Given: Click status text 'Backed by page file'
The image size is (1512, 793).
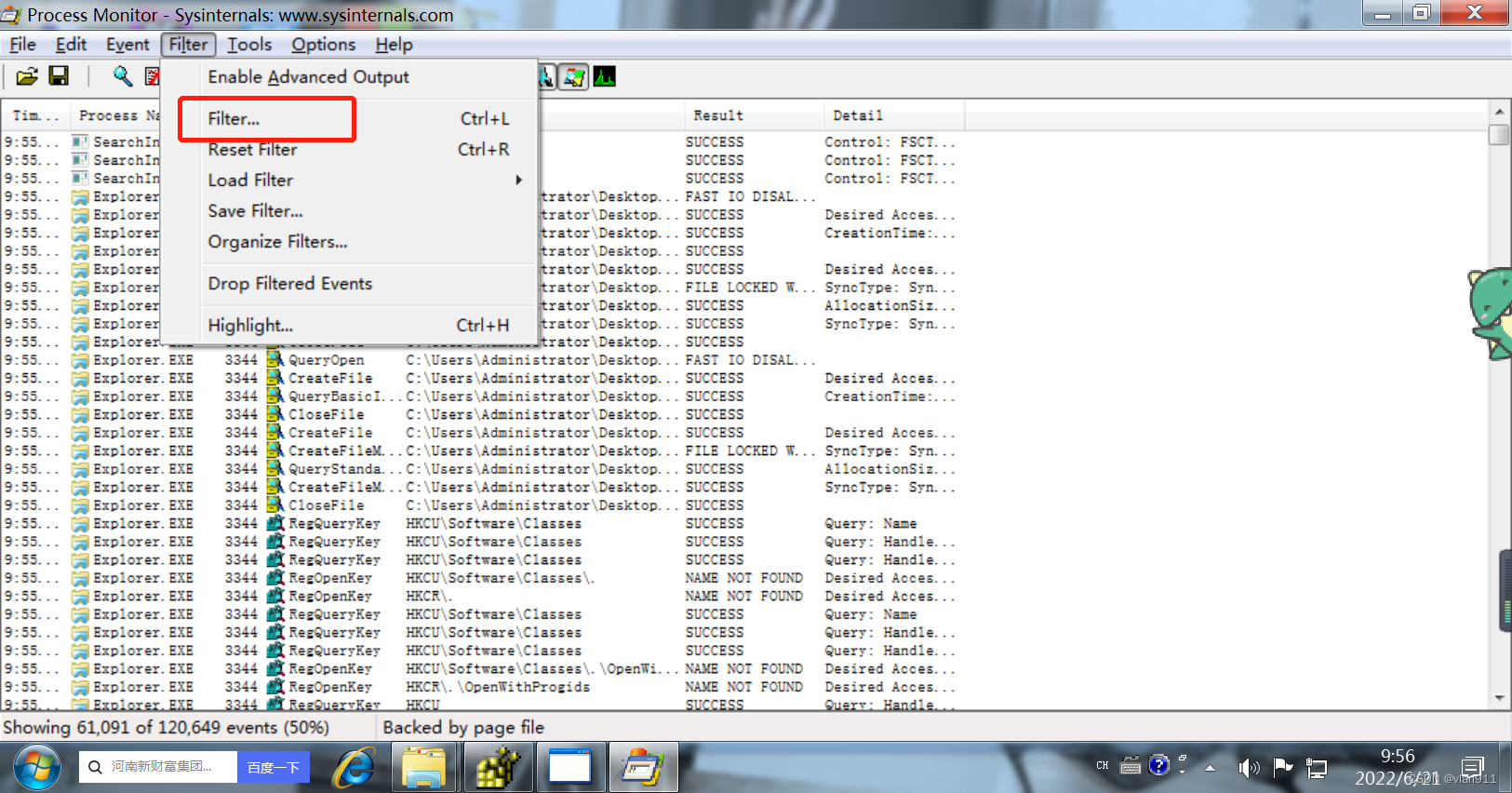Looking at the screenshot, I should pos(463,728).
